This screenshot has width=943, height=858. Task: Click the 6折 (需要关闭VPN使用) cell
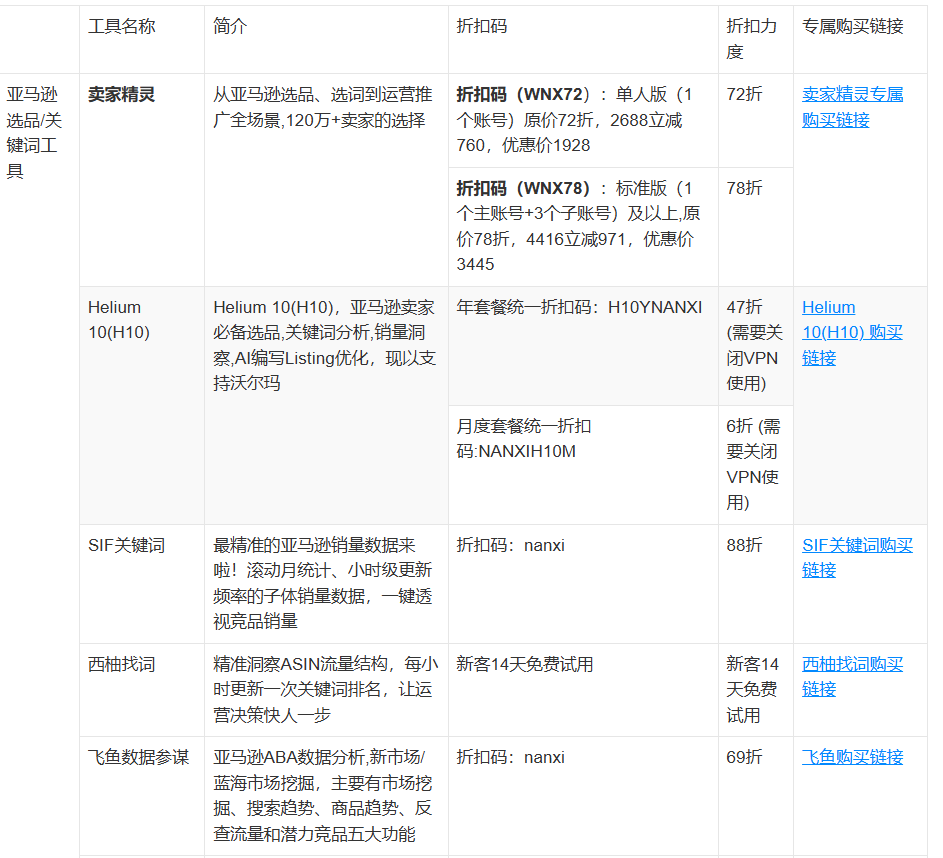pyautogui.click(x=755, y=465)
